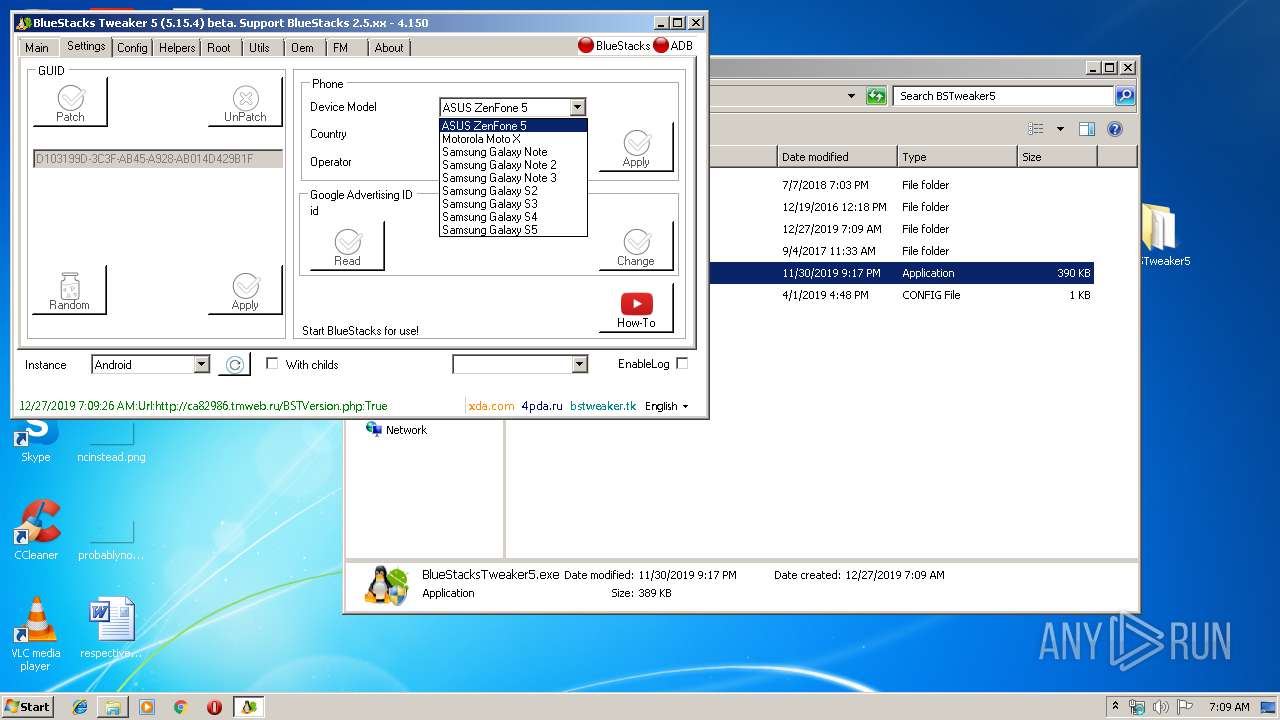The width and height of the screenshot is (1280, 720).
Task: Open CCleaner desktop shortcut
Action: [x=36, y=530]
